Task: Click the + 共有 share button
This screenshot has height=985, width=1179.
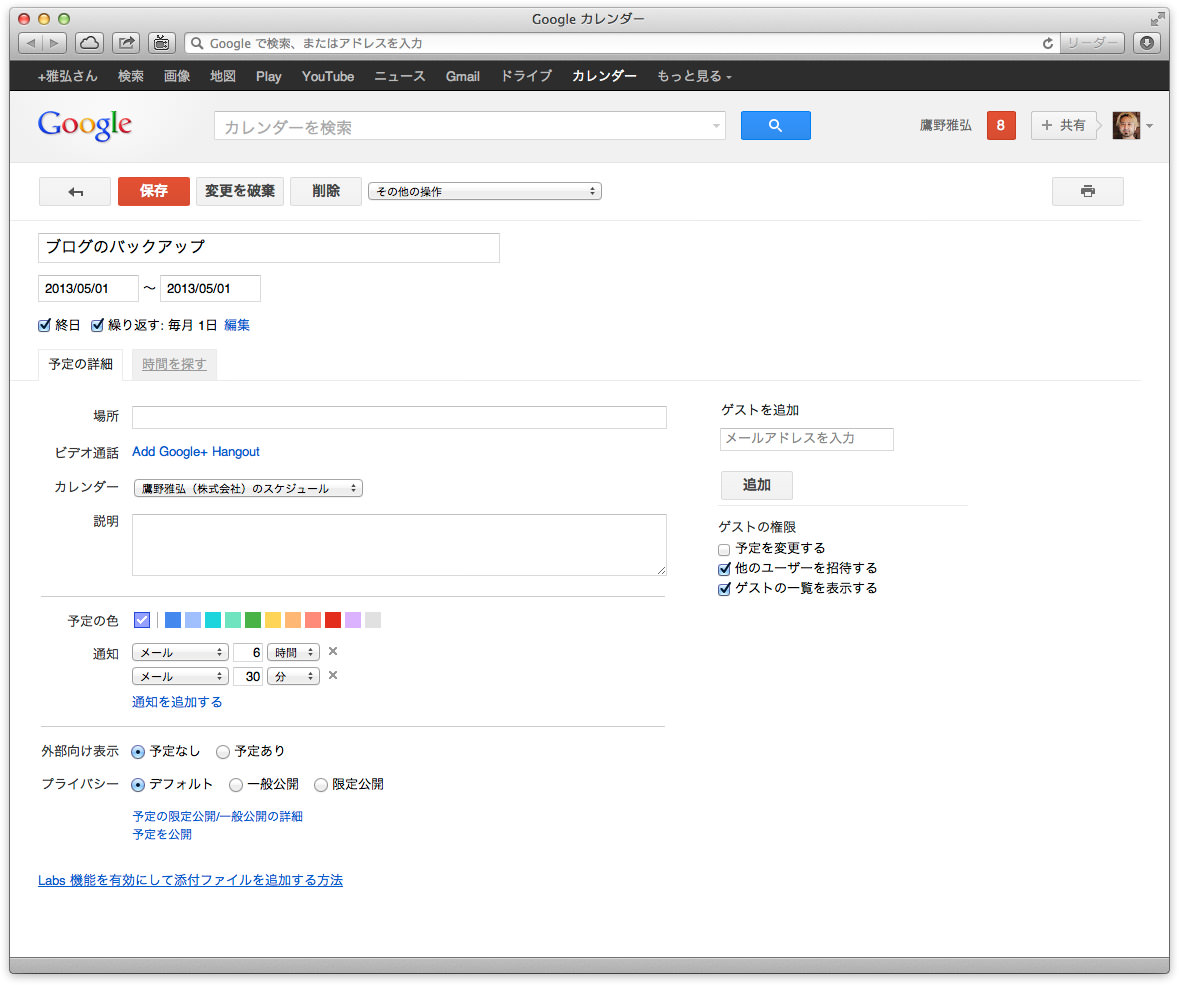Action: click(x=1063, y=126)
